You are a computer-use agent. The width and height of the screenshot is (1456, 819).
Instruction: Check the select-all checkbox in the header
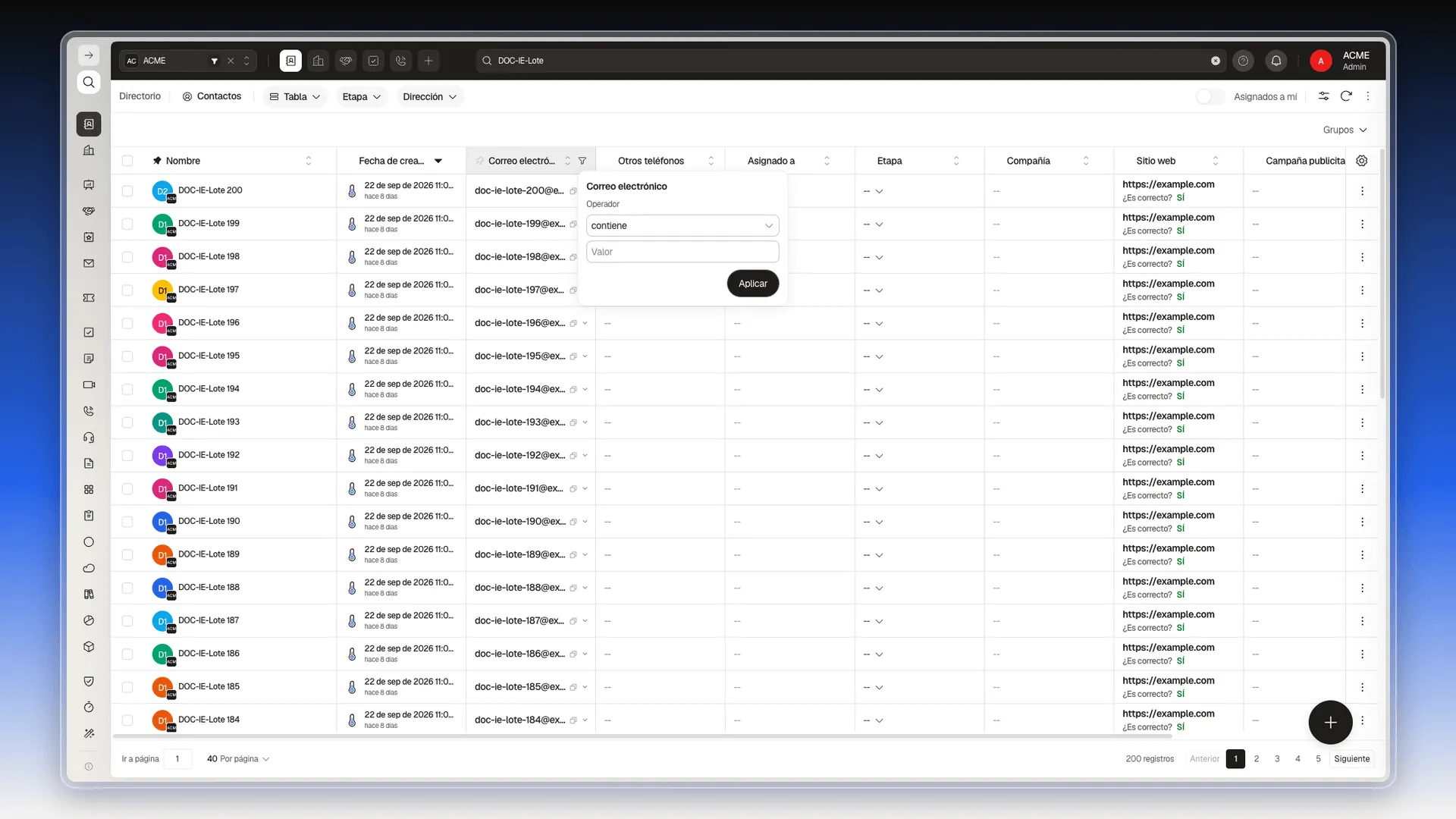coord(127,161)
